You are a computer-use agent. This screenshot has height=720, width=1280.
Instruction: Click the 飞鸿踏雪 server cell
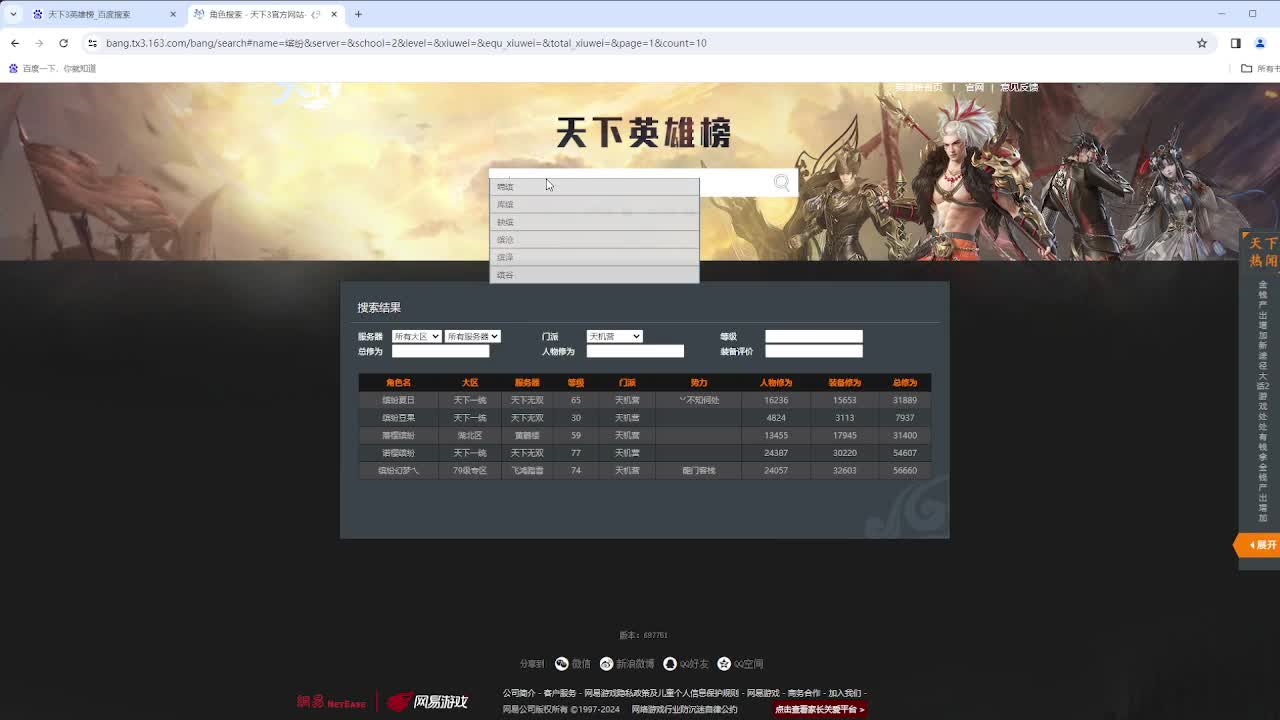pyautogui.click(x=528, y=470)
